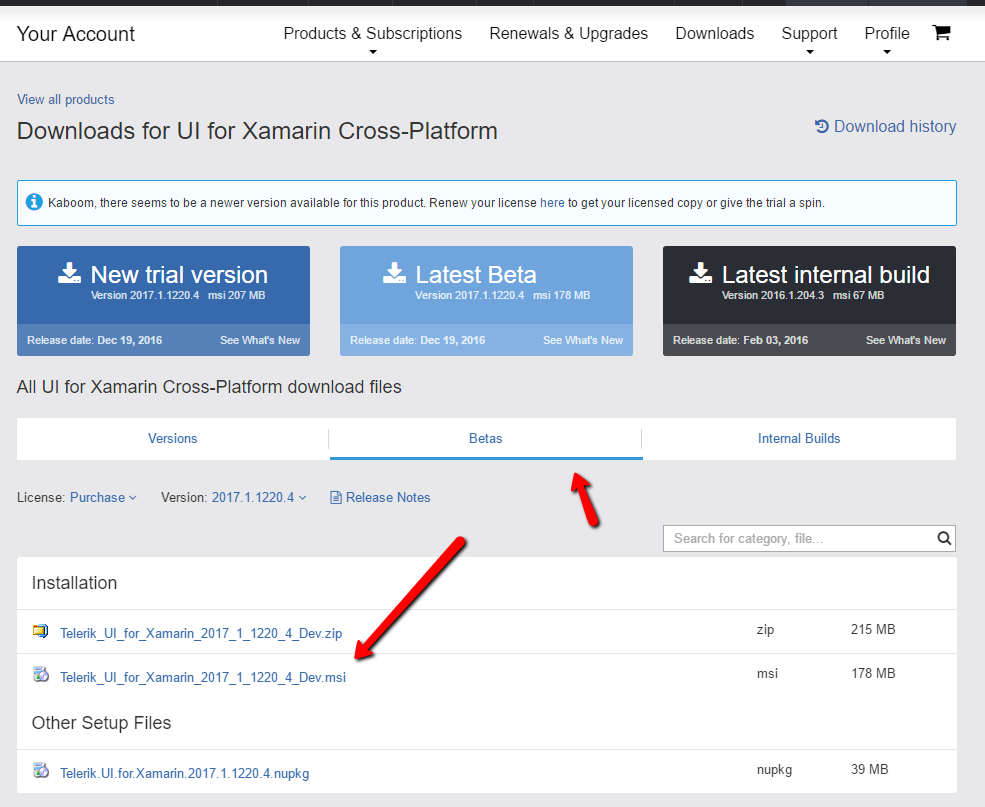Click the Release Notes document icon
This screenshot has width=985, height=807.
336,497
